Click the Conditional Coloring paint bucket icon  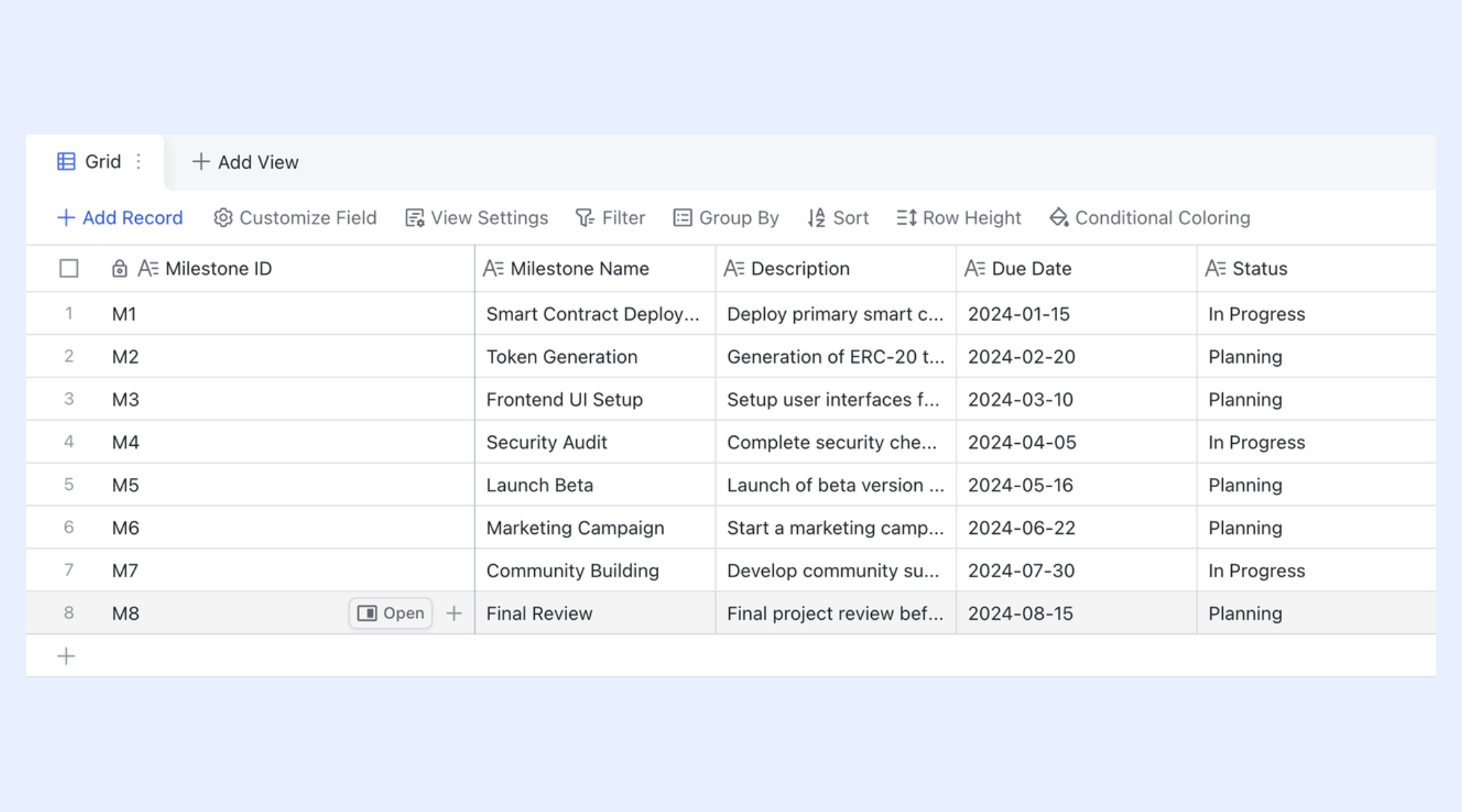1059,218
